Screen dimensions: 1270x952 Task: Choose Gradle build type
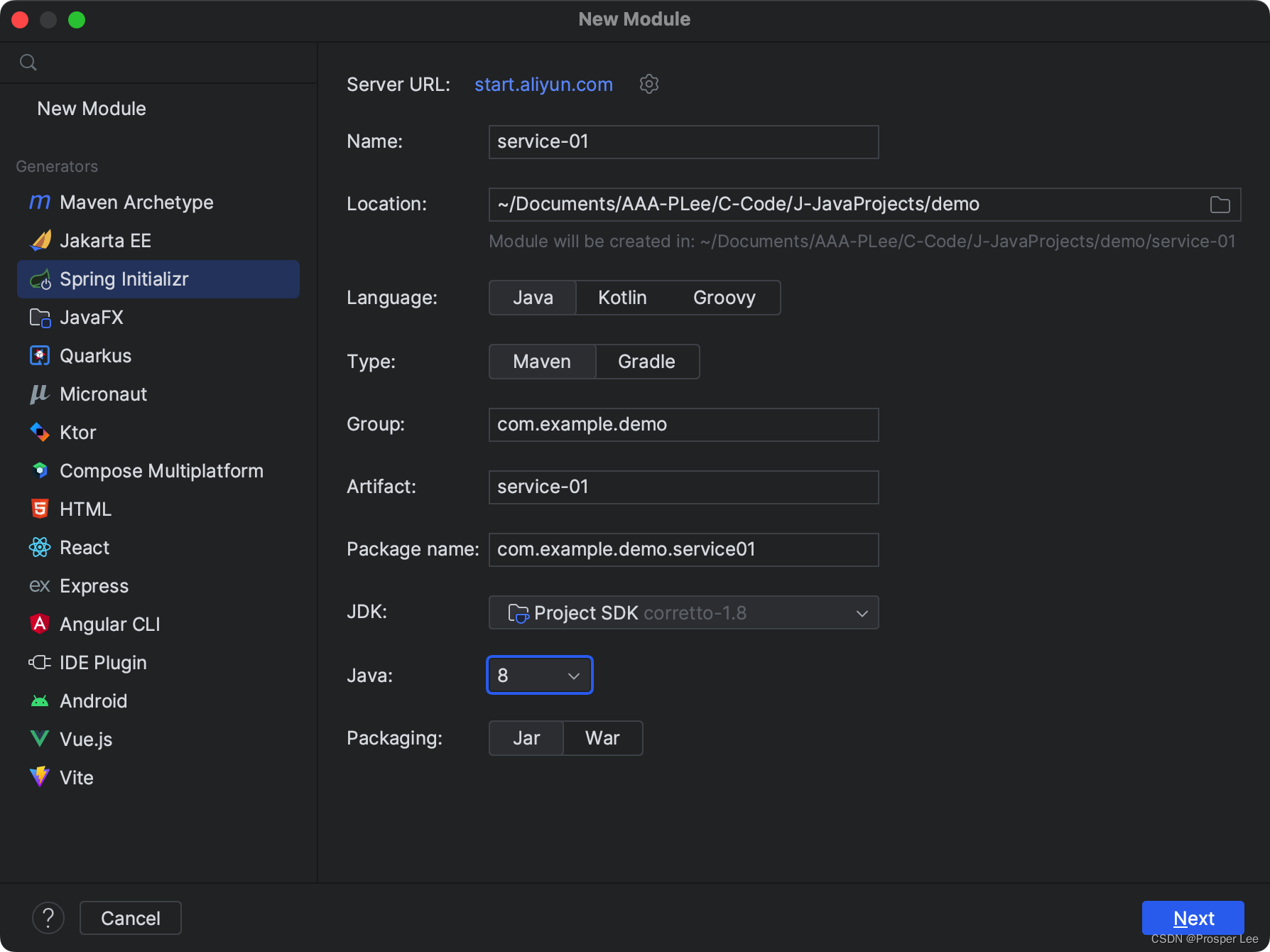646,362
